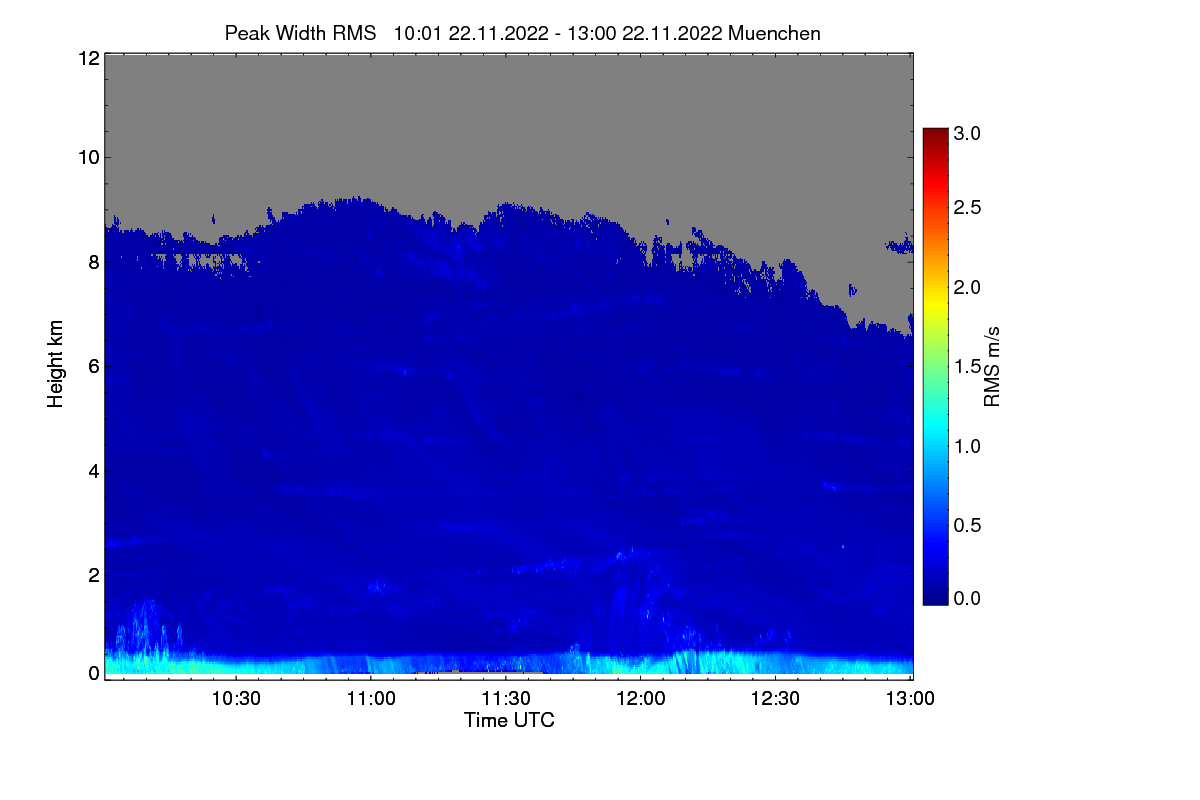
Task: Click the 11:30 time tick label
Action: [506, 698]
